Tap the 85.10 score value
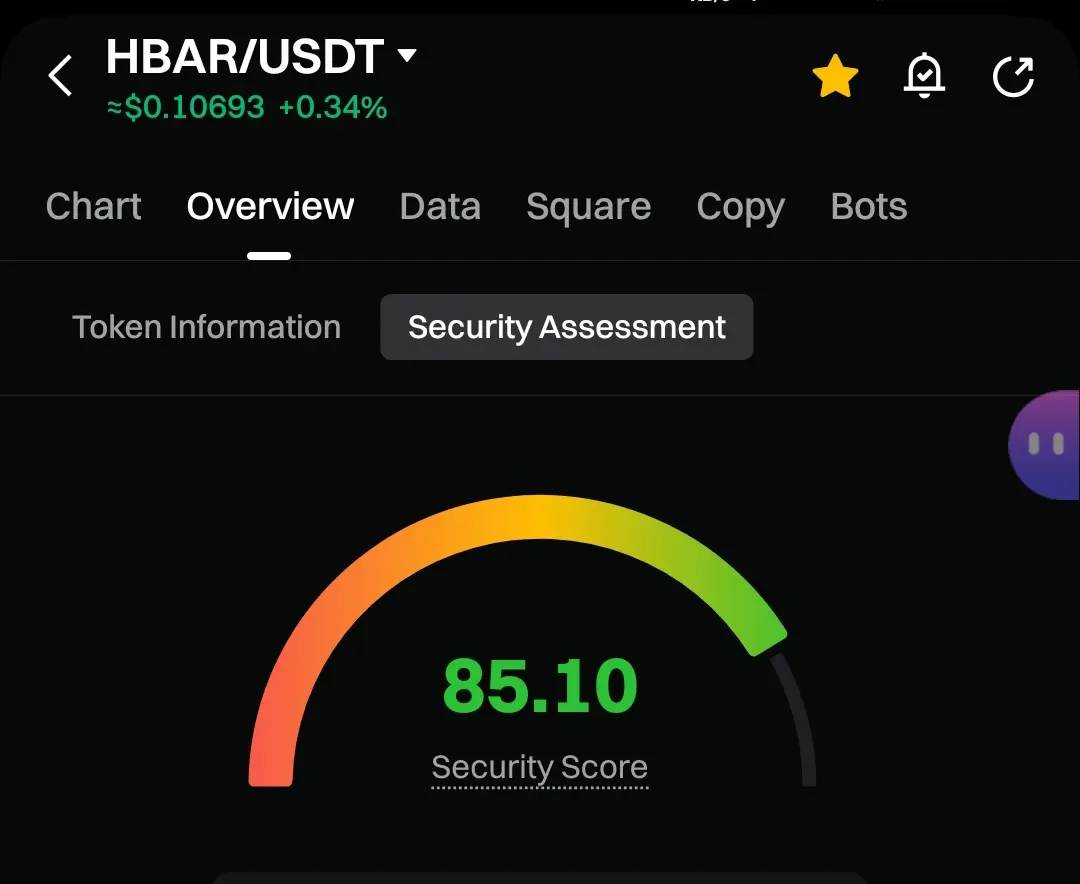The height and width of the screenshot is (884, 1080). (540, 686)
